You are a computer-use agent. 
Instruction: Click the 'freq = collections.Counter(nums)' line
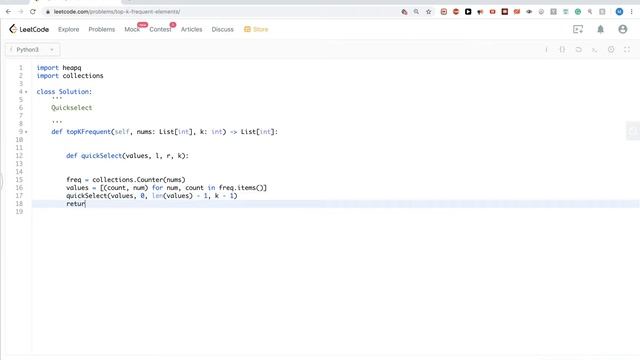click(x=126, y=180)
